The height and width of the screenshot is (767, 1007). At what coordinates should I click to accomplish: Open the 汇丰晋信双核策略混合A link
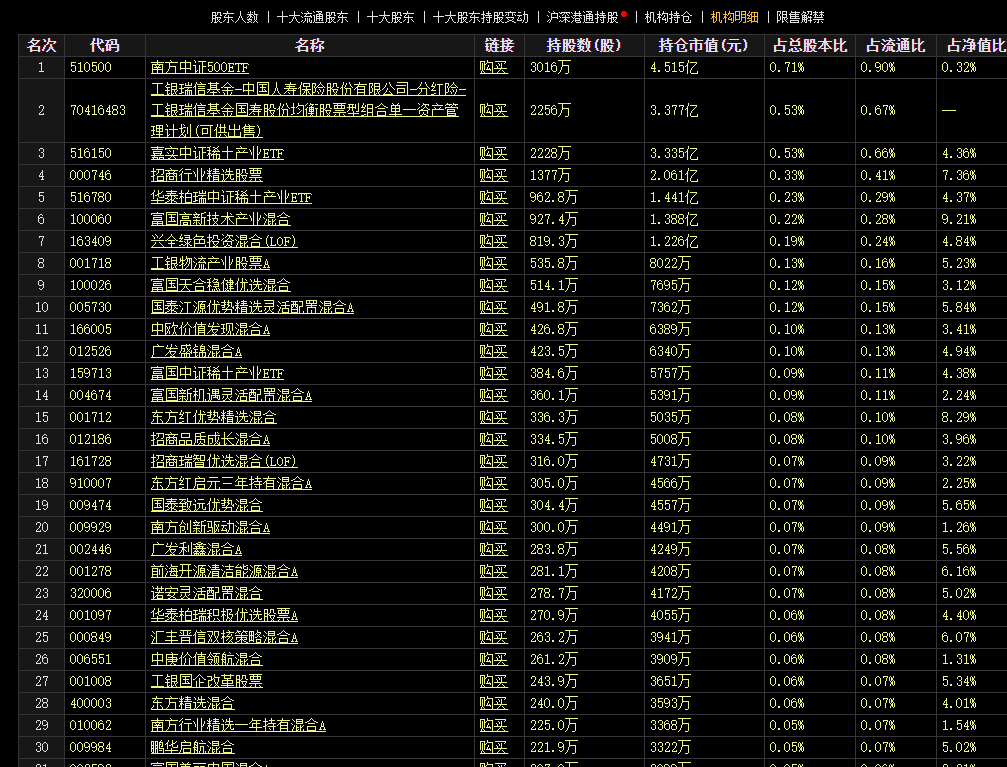point(224,637)
